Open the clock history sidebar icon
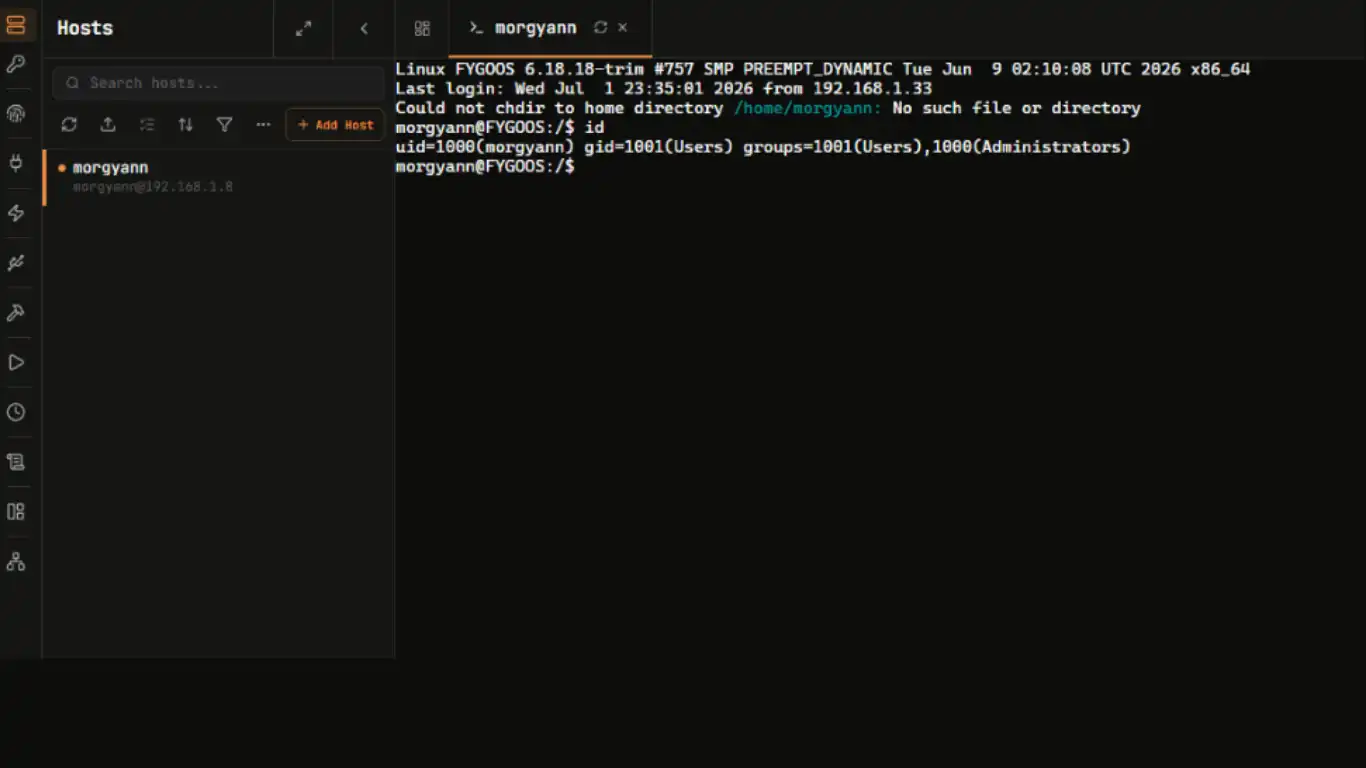 [16, 412]
